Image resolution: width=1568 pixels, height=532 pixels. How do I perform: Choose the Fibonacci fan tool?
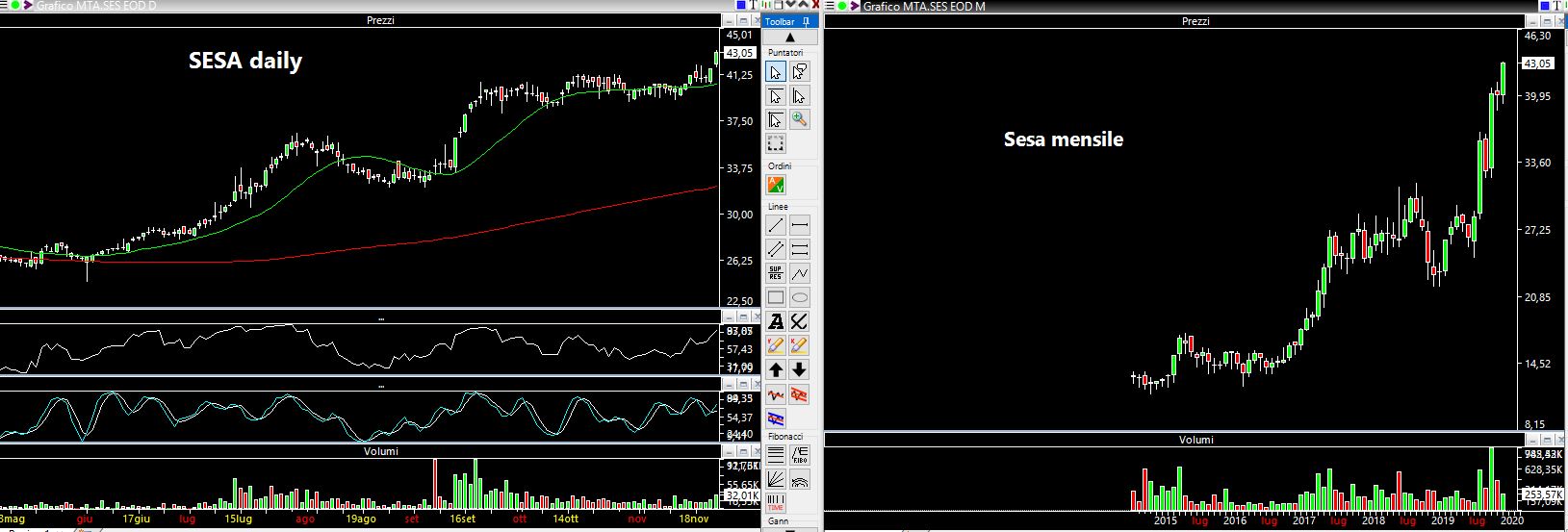pos(776,479)
